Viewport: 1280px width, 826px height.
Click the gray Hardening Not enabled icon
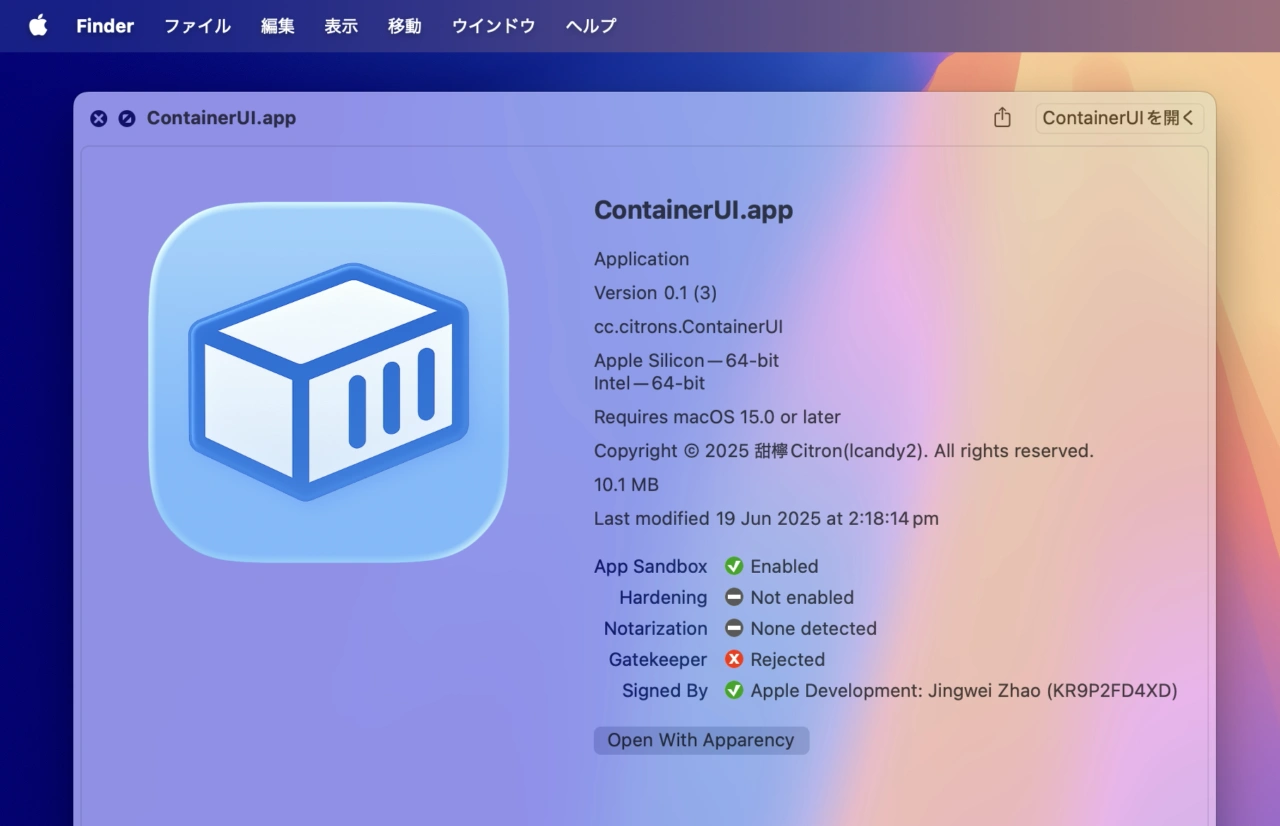pos(734,597)
